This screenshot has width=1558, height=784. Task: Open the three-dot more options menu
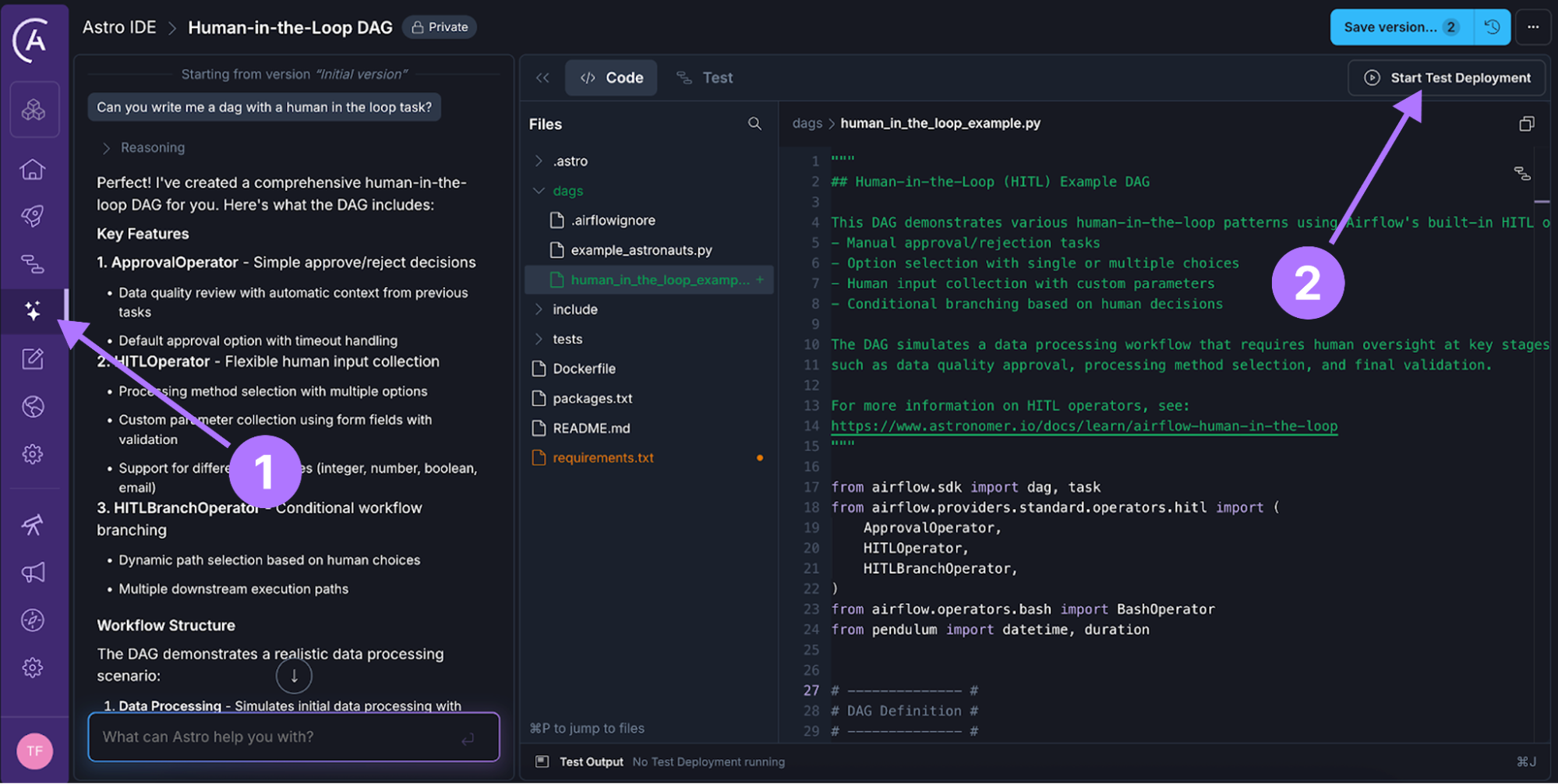point(1533,27)
